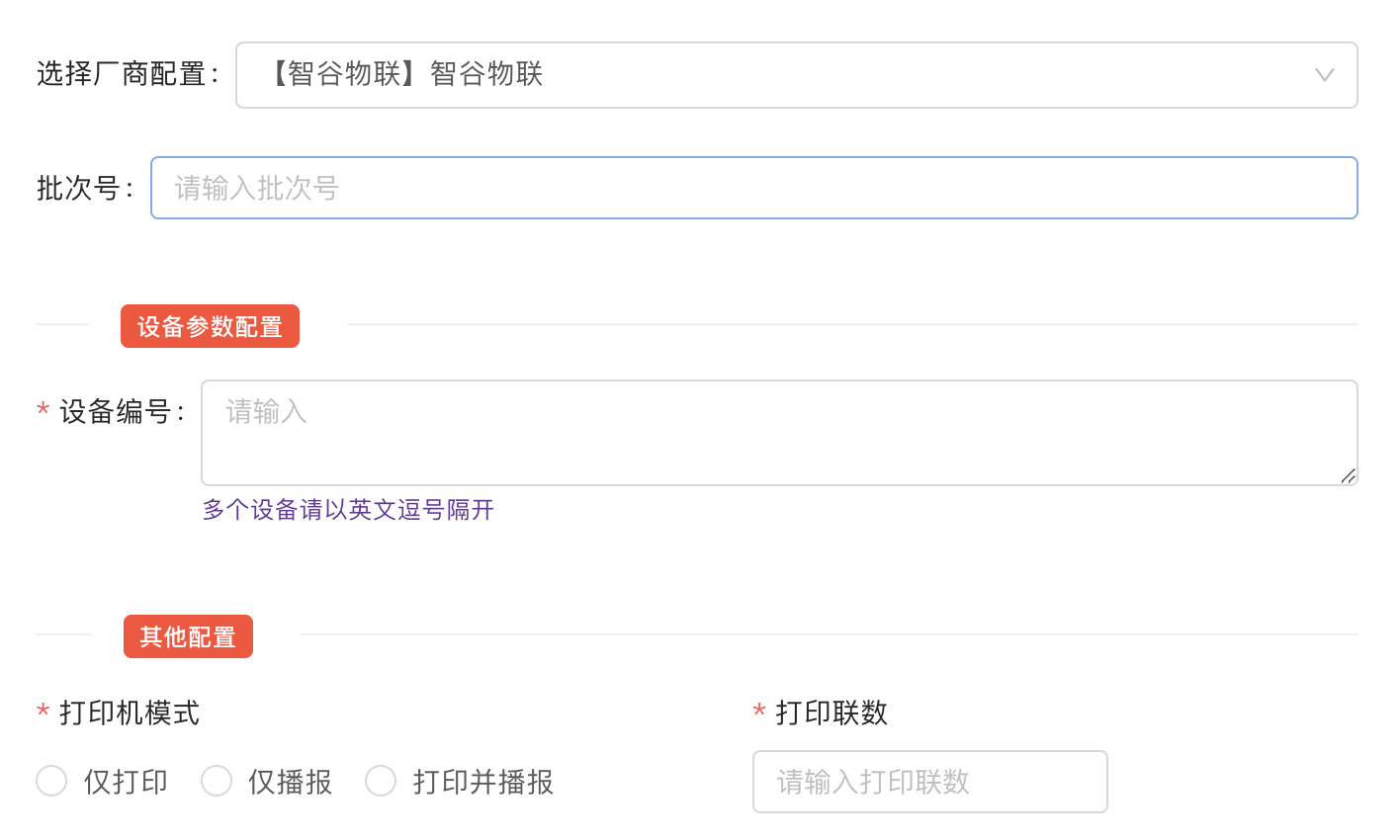Click the hint 多个设备请以英文逗号隔开

pos(347,509)
